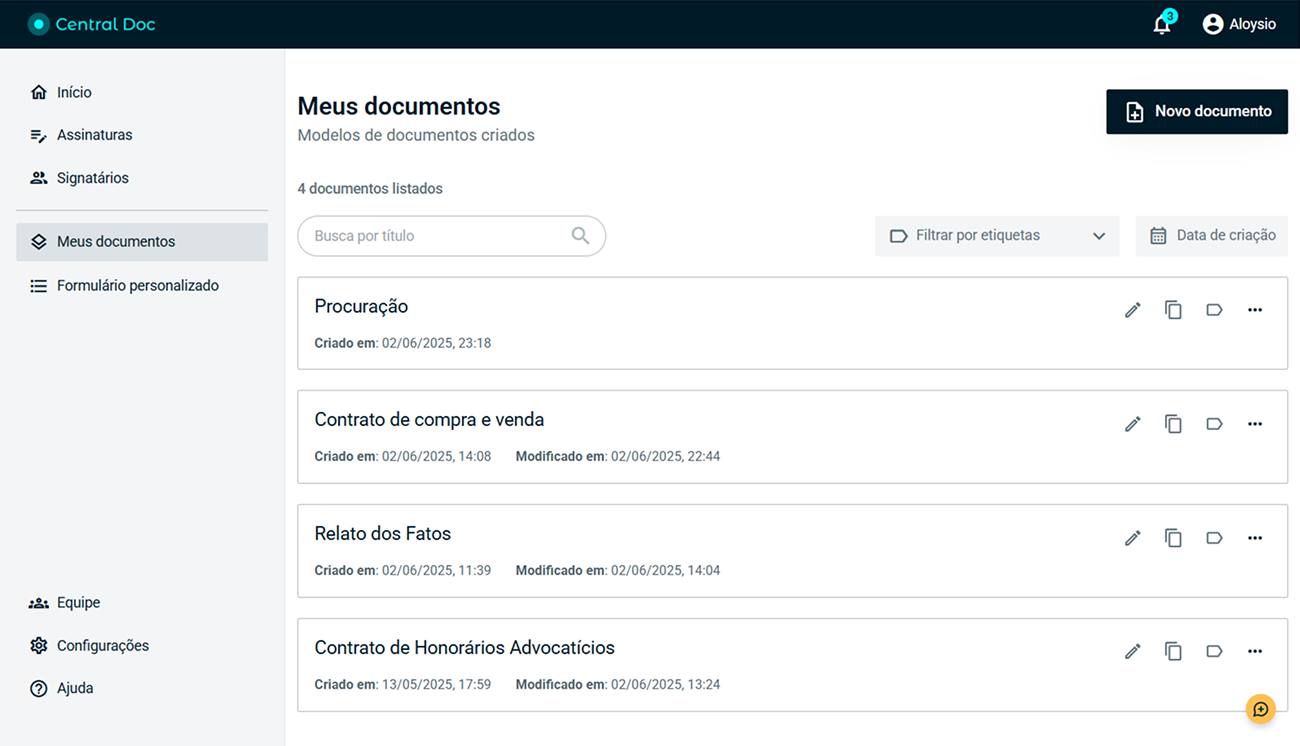1300x746 pixels.
Task: Open more options for Contrato de Honorários Advocatícios
Action: point(1255,652)
